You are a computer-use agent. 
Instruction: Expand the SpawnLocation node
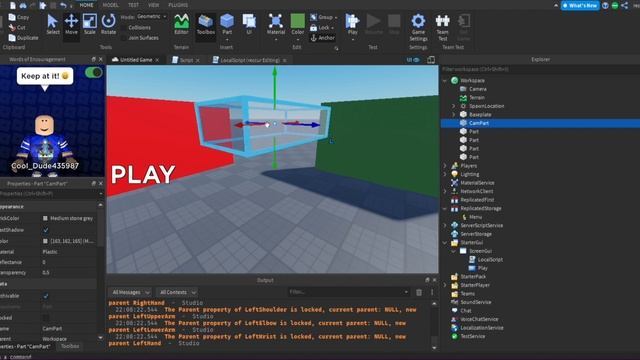coord(453,106)
